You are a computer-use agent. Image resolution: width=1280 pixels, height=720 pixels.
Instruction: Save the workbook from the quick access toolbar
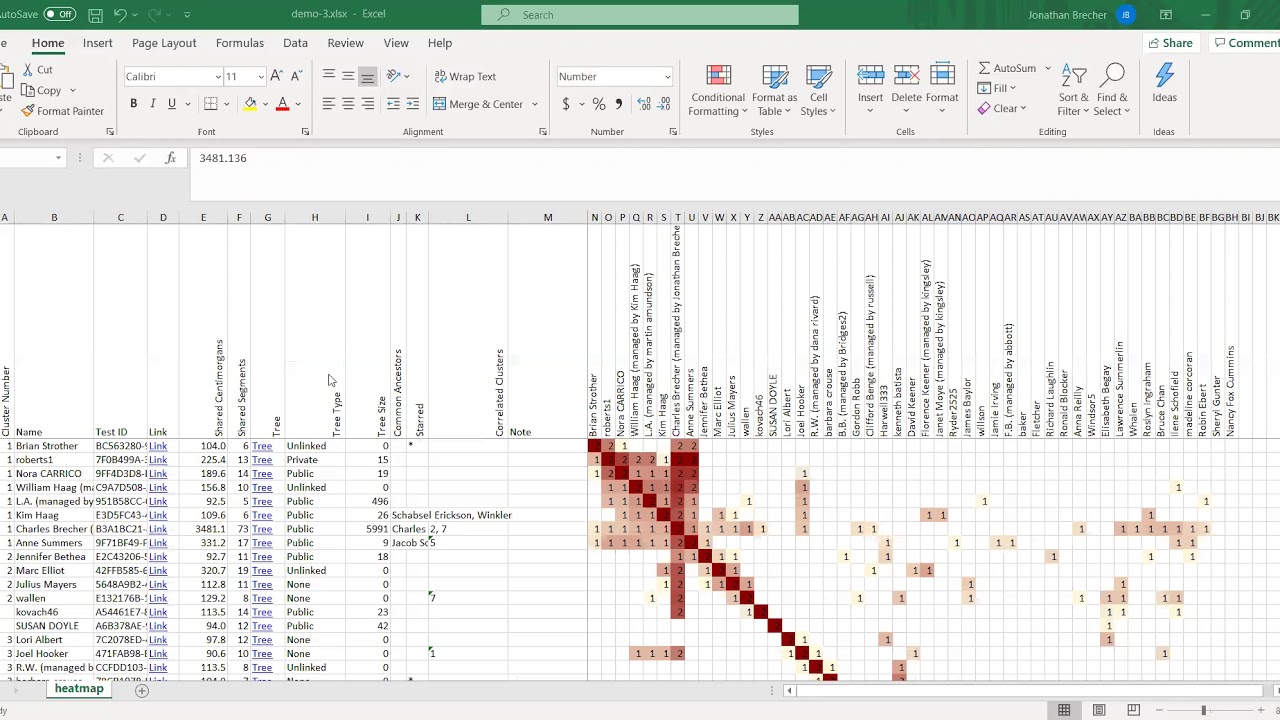[96, 15]
